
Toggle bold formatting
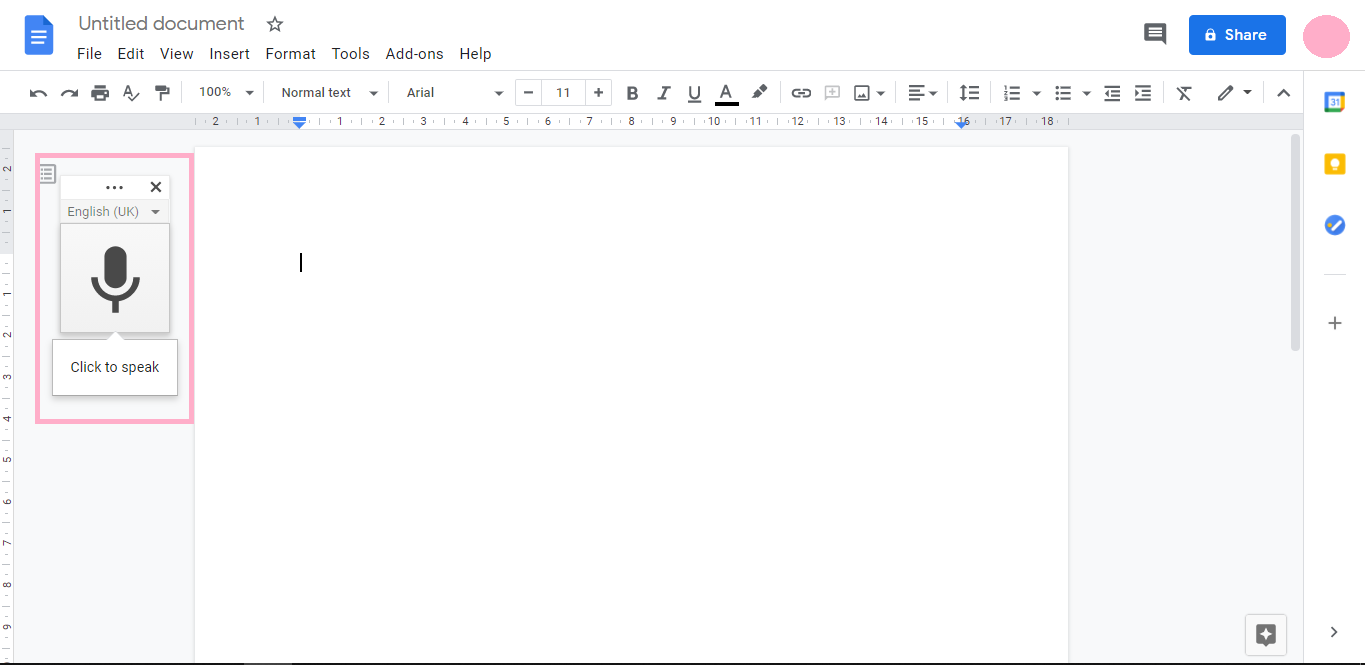pos(632,93)
